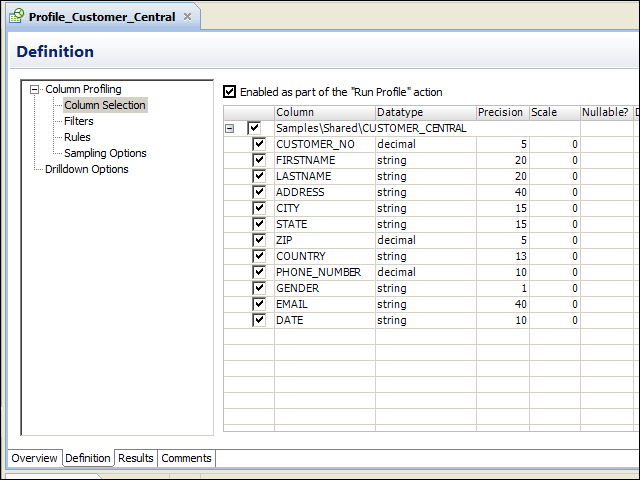Click the string datatype of FIRSTNAME
The image size is (640, 480).
[x=392, y=160]
